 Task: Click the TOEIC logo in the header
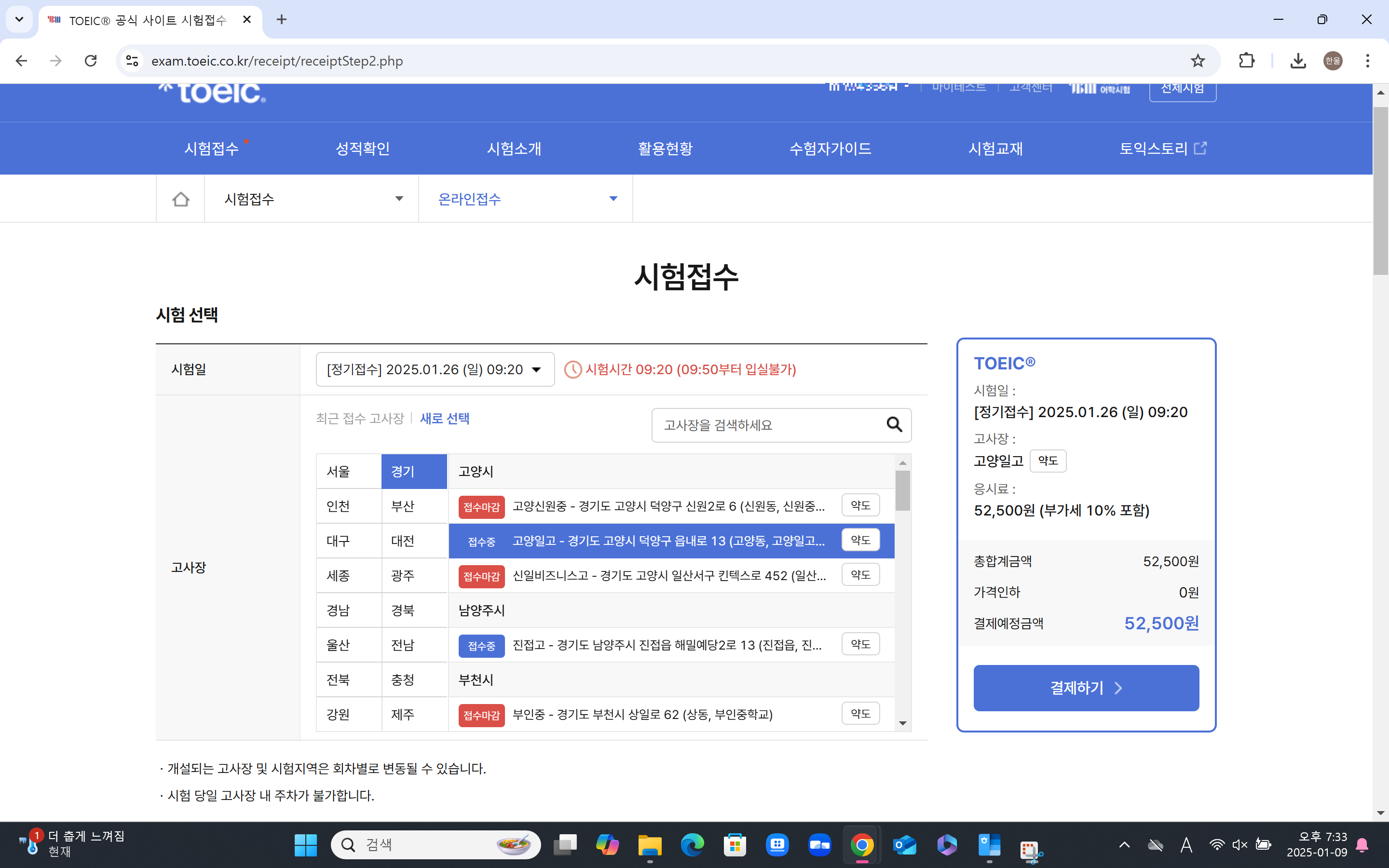pos(212,93)
